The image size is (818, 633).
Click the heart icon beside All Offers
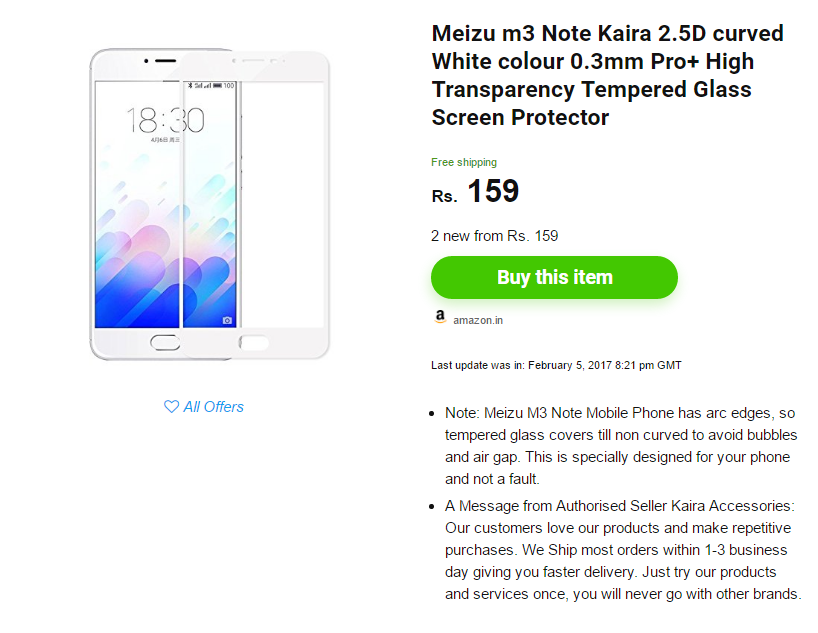point(171,407)
